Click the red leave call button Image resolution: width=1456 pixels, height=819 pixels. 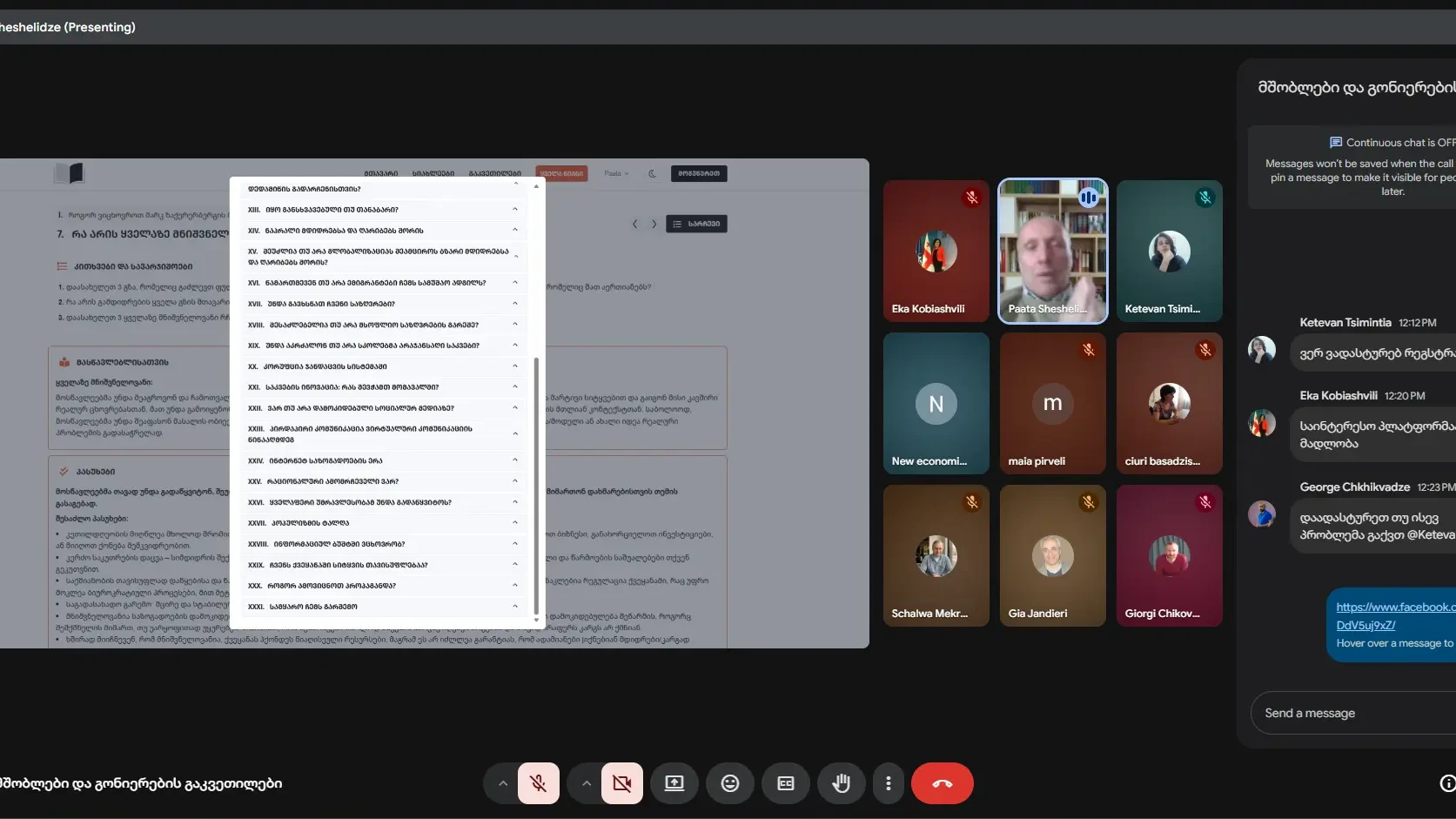click(x=942, y=783)
